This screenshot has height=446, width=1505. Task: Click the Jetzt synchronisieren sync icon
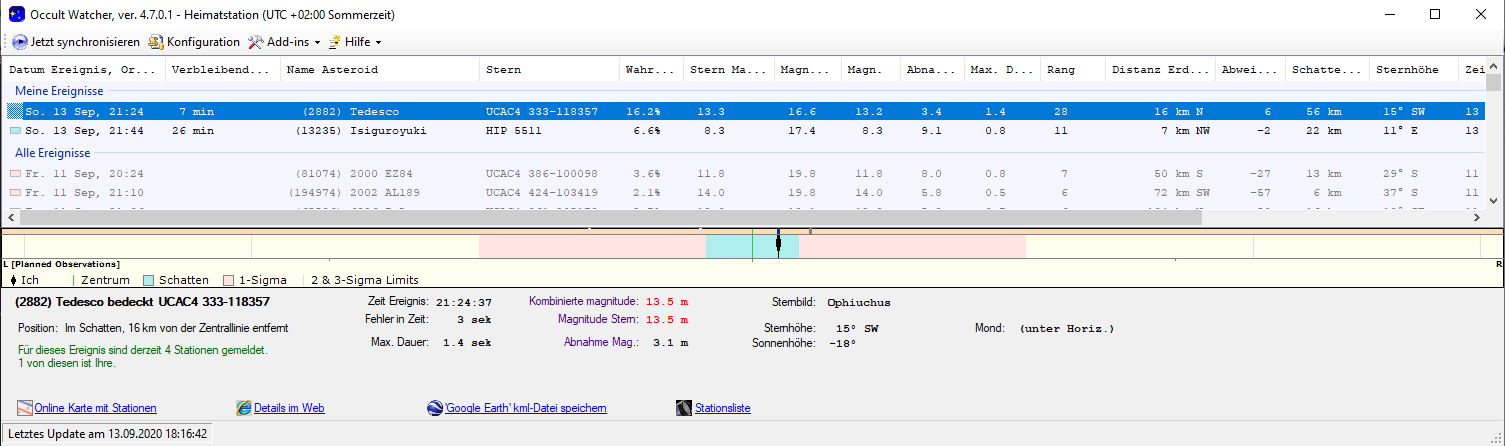pyautogui.click(x=20, y=42)
